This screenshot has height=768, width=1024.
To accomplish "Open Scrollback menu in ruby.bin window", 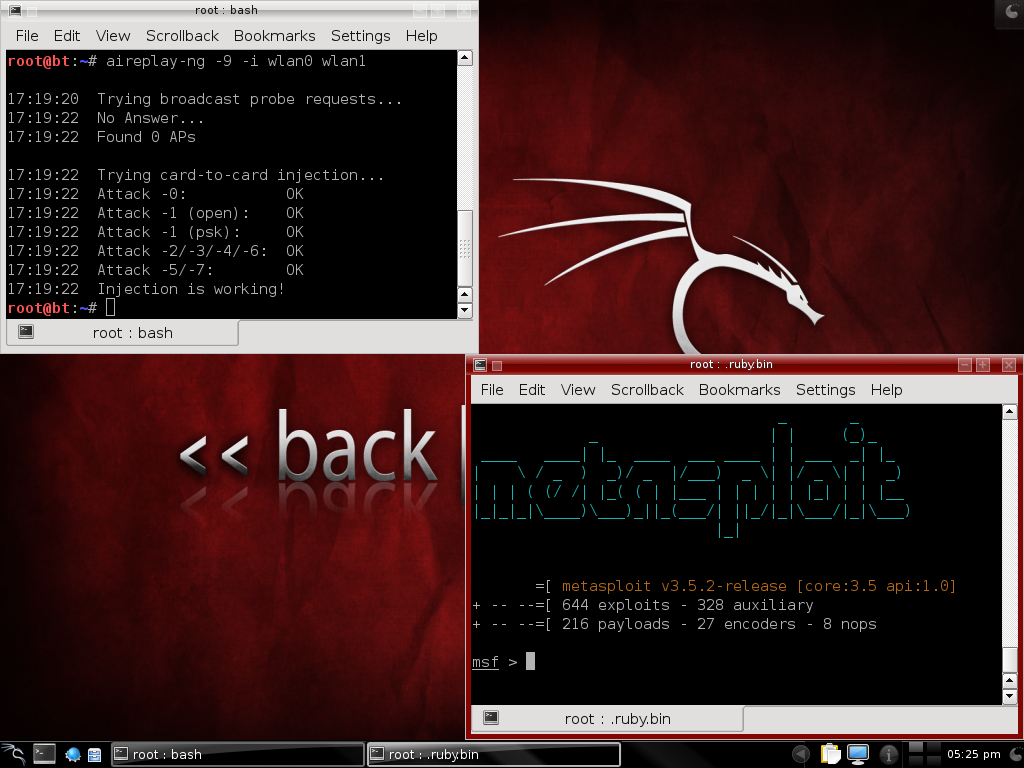I will pyautogui.click(x=647, y=390).
